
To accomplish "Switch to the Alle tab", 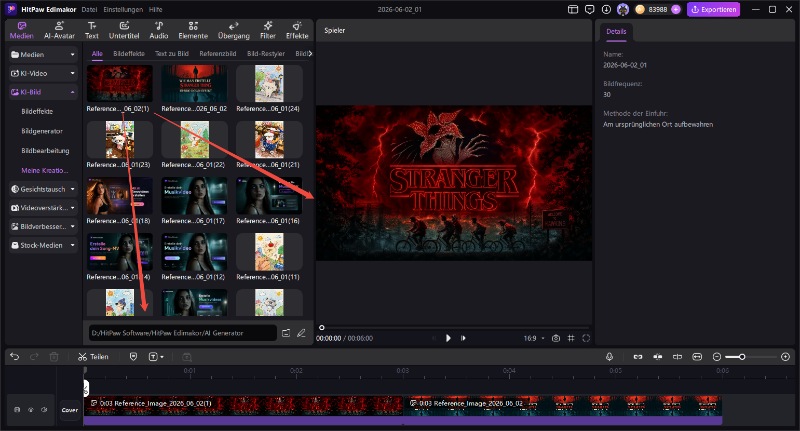I will 97,54.
